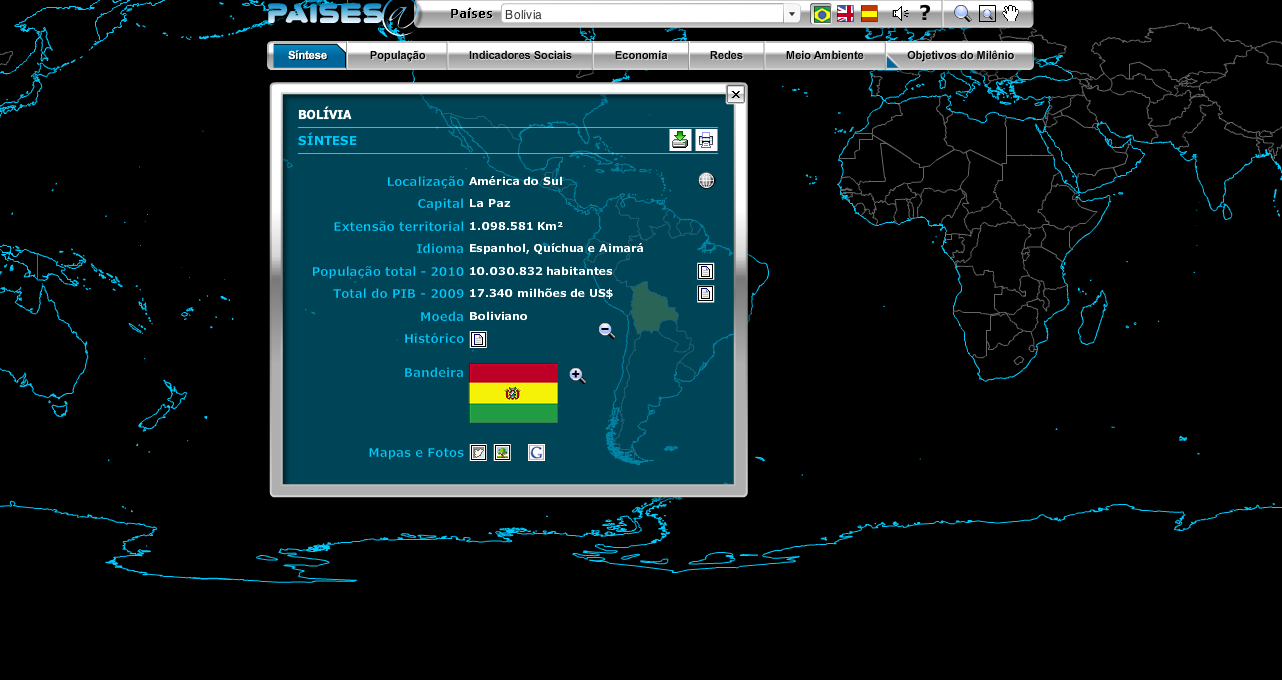Viewport: 1282px width, 680px height.
Task: Expand the Países dropdown arrow
Action: pos(792,14)
